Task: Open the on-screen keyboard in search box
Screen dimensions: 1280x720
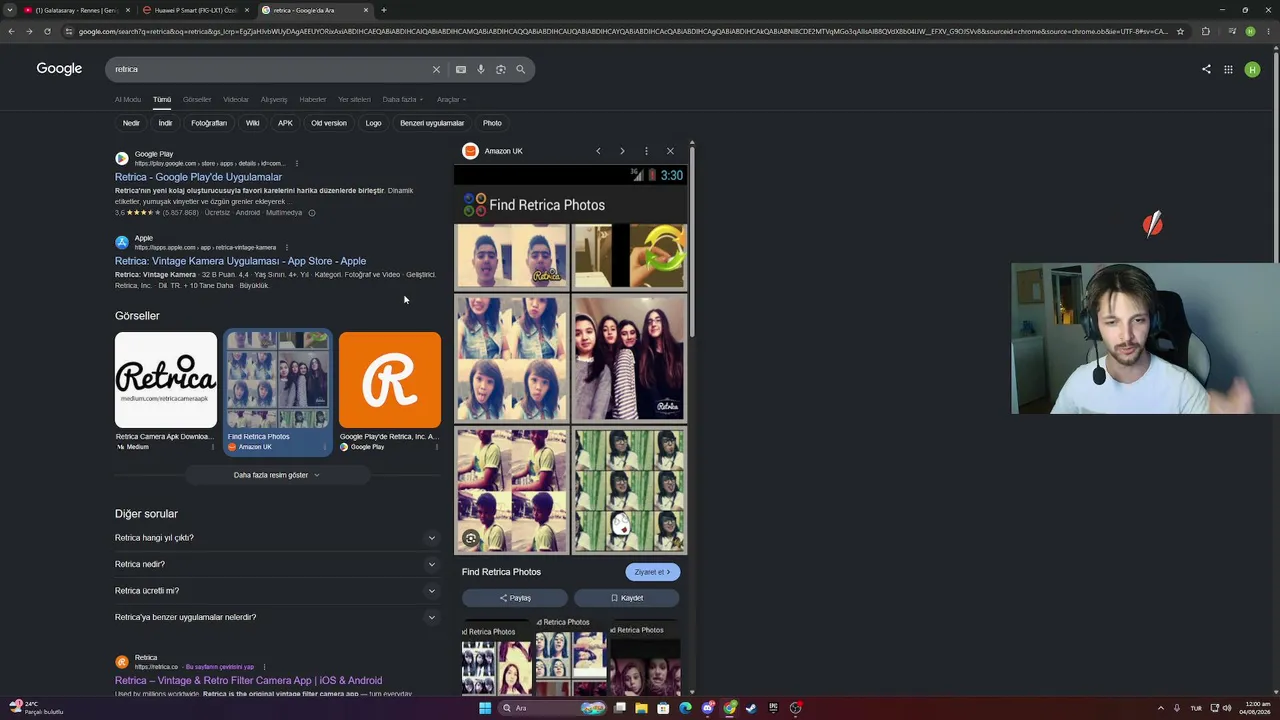Action: point(460,69)
